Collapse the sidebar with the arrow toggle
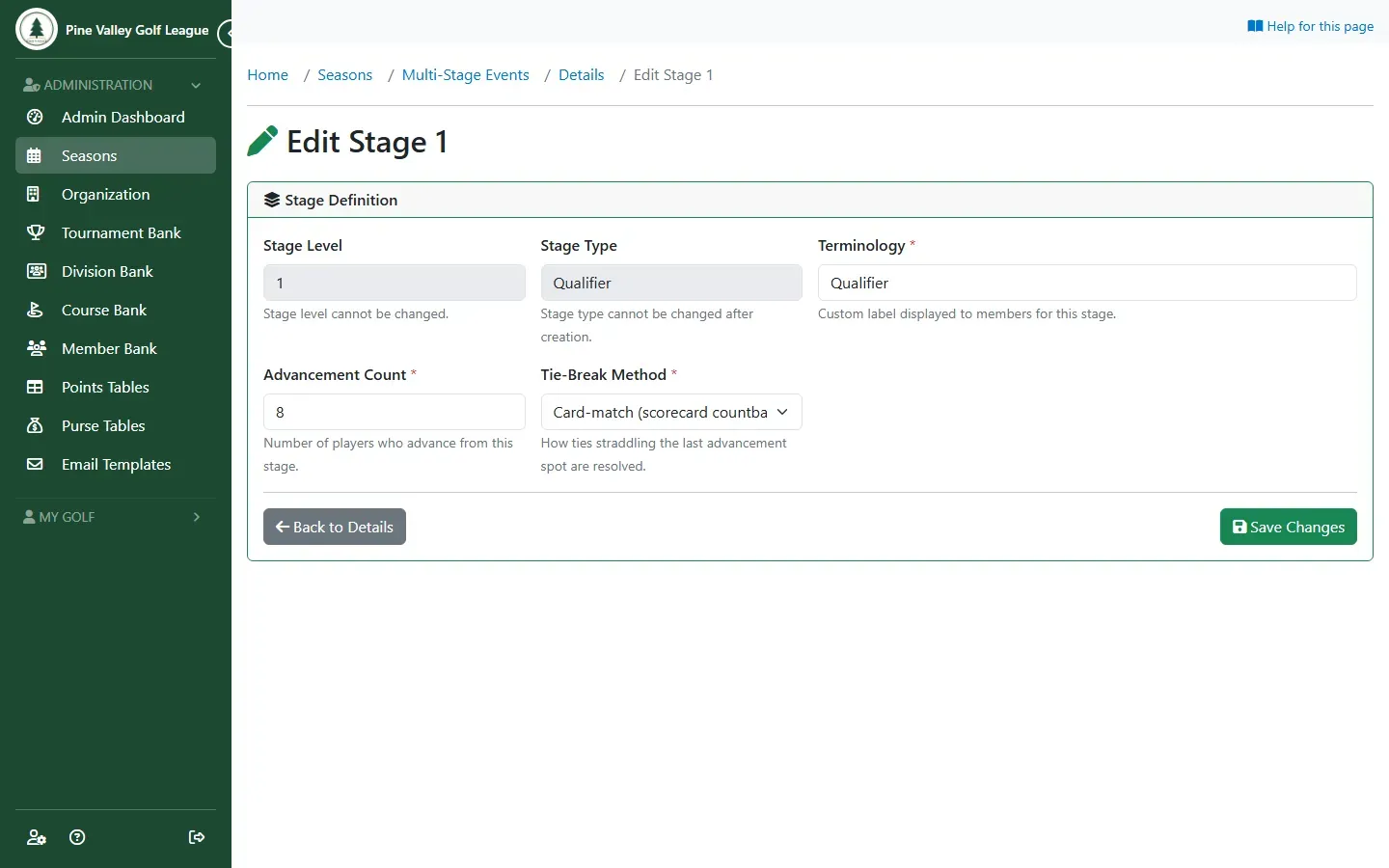 [226, 34]
